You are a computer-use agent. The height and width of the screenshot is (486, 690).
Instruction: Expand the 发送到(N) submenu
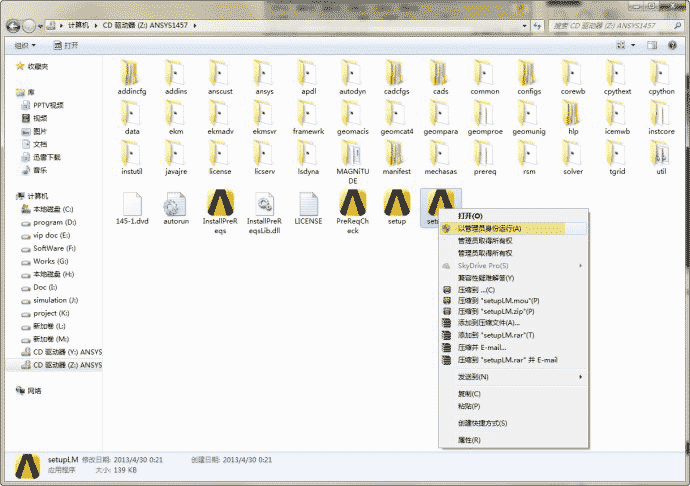coord(514,377)
